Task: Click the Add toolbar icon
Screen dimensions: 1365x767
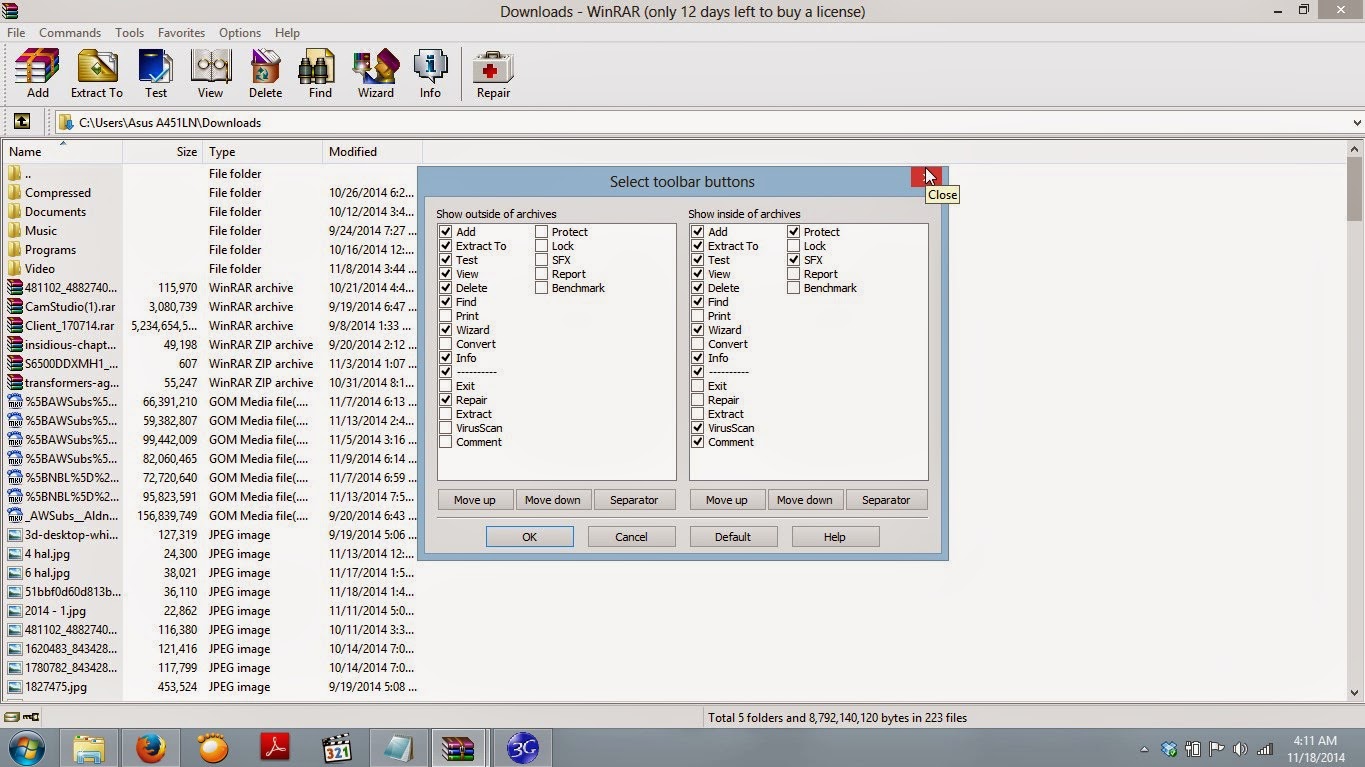Action: (37, 74)
